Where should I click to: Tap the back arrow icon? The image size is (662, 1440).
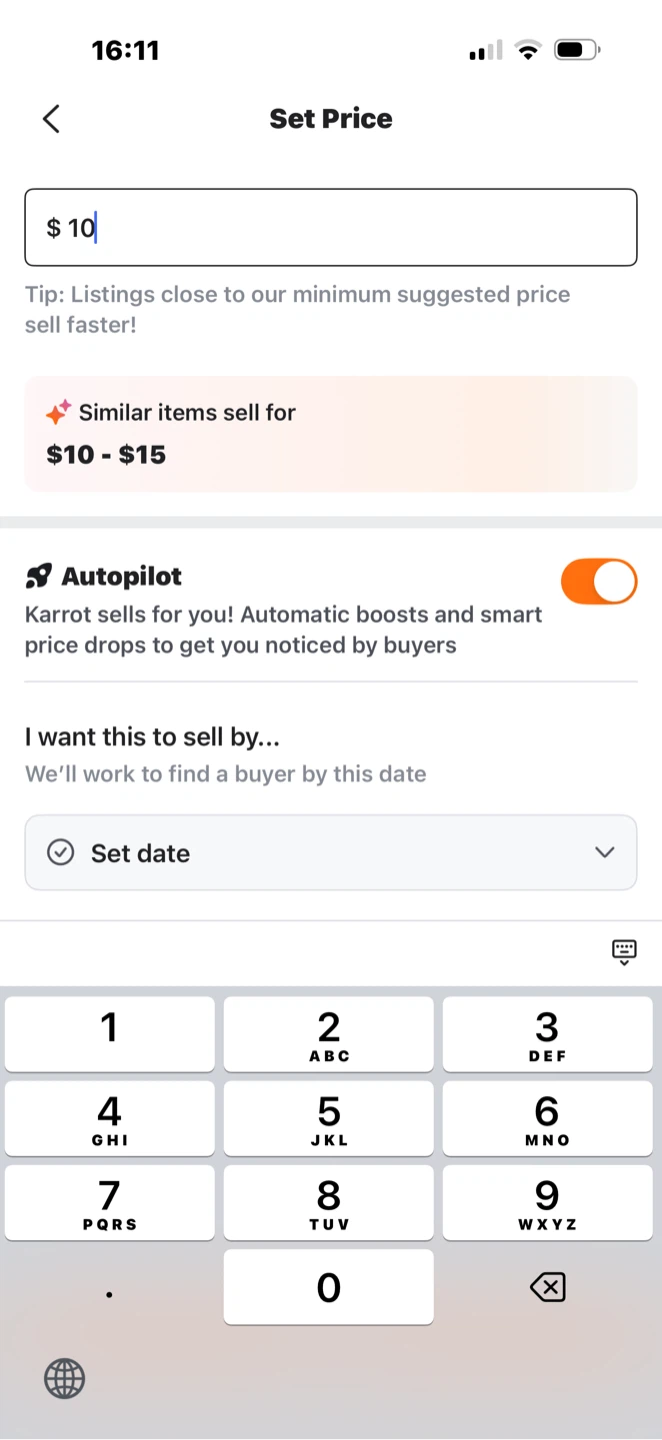coord(51,118)
